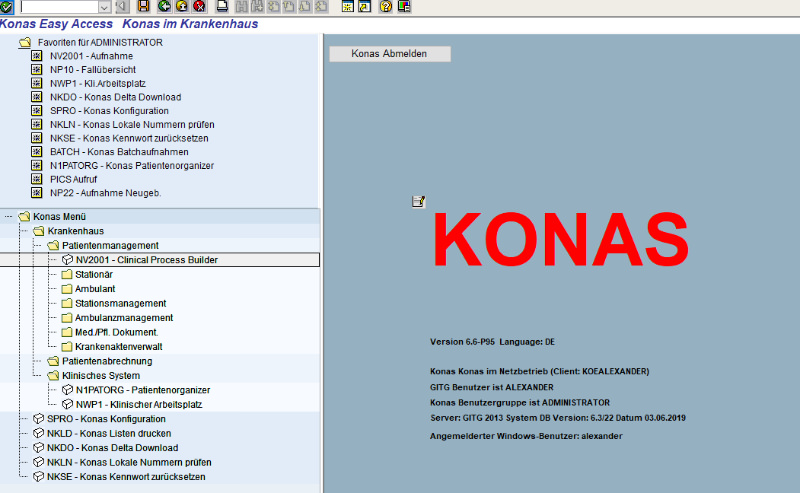
Task: Click the cube icon of NKLD - Konas Listen drucken
Action: coord(38,433)
